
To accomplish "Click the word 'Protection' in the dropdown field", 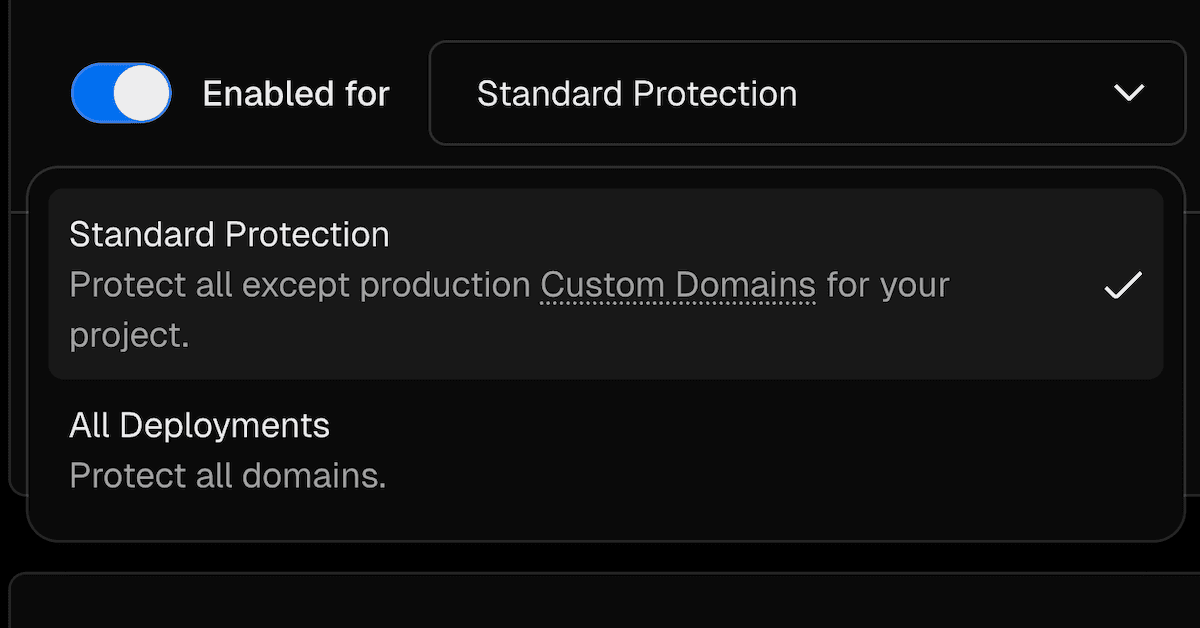I will click(715, 94).
